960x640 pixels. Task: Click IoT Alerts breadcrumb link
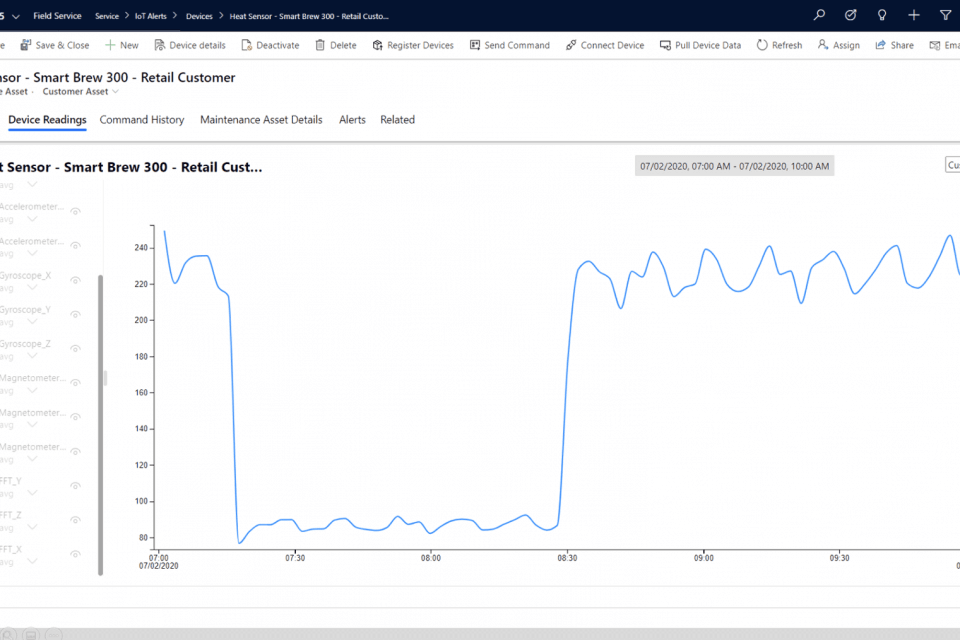(151, 16)
